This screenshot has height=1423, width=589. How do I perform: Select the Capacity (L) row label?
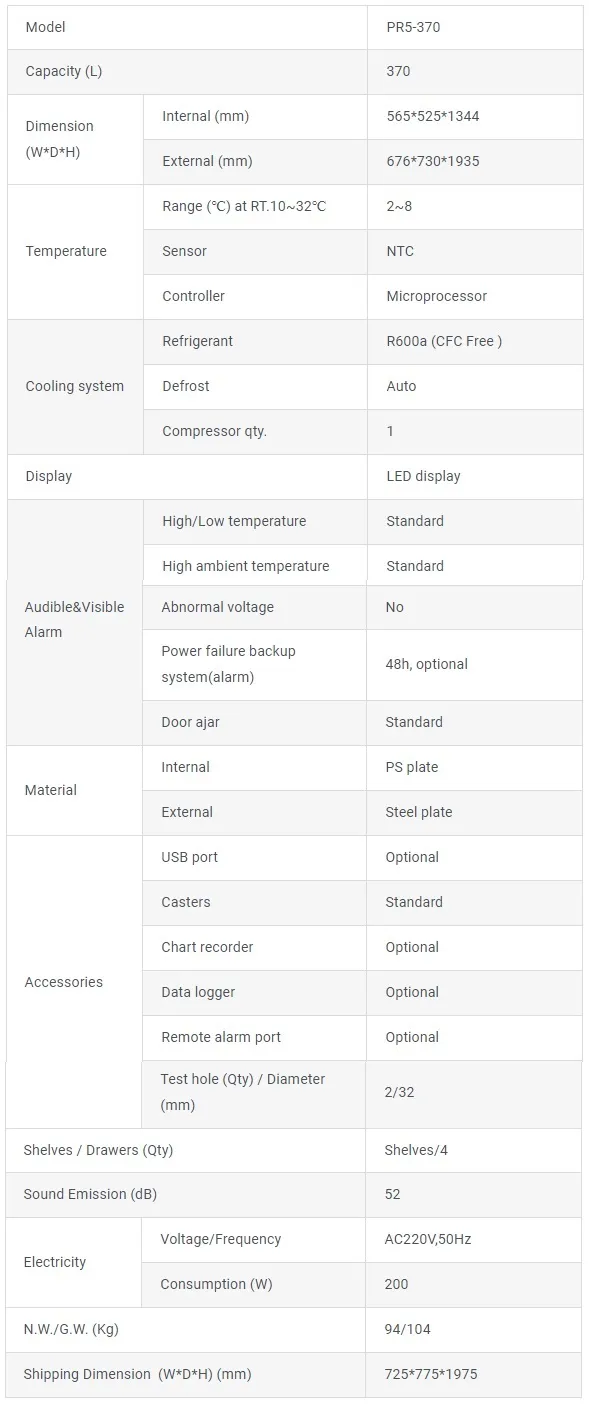point(187,72)
